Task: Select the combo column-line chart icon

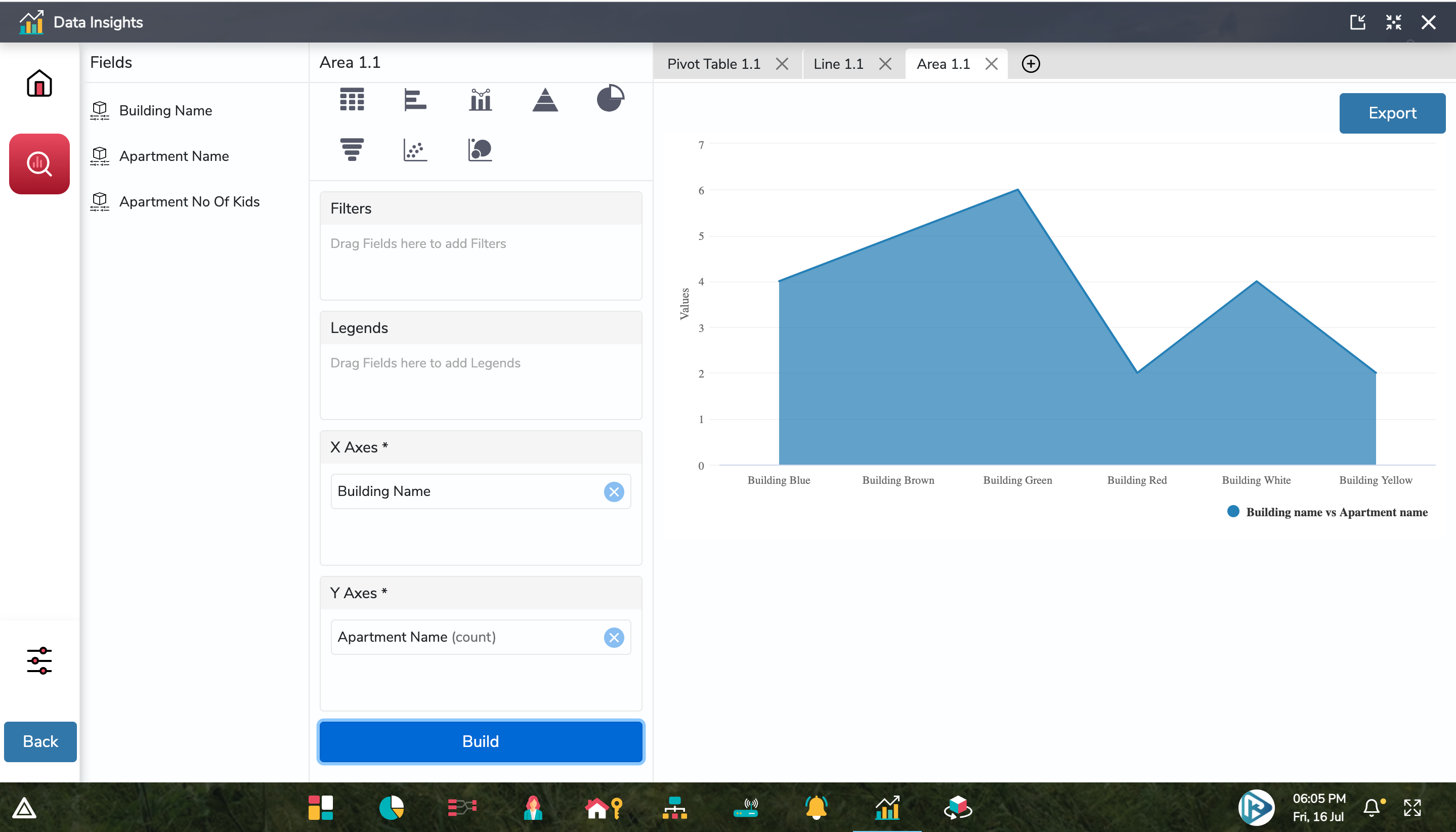Action: (481, 99)
